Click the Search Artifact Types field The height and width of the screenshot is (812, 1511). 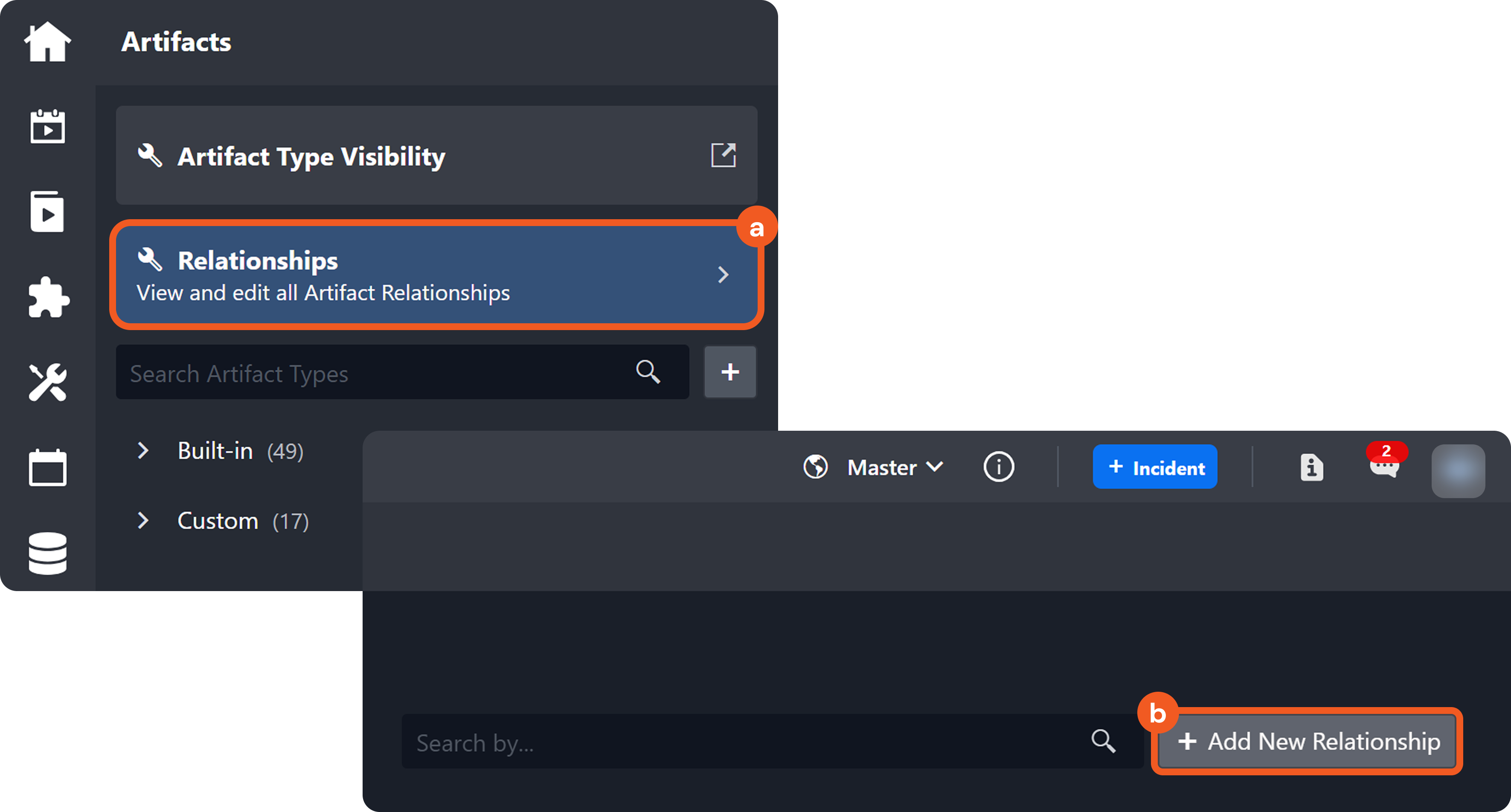(375, 373)
